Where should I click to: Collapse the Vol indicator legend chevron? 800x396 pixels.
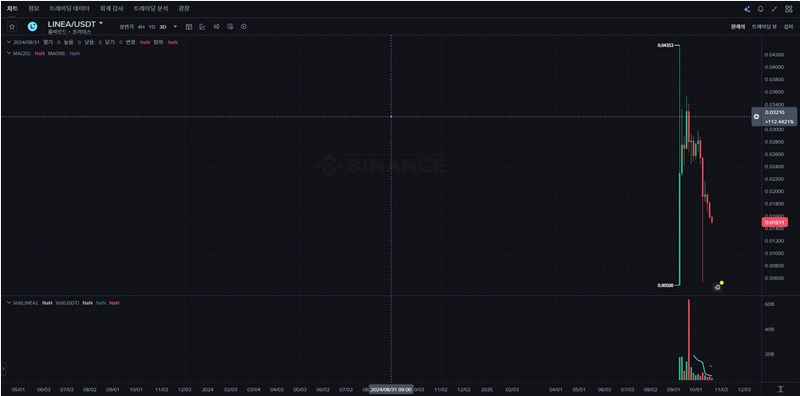(x=9, y=303)
